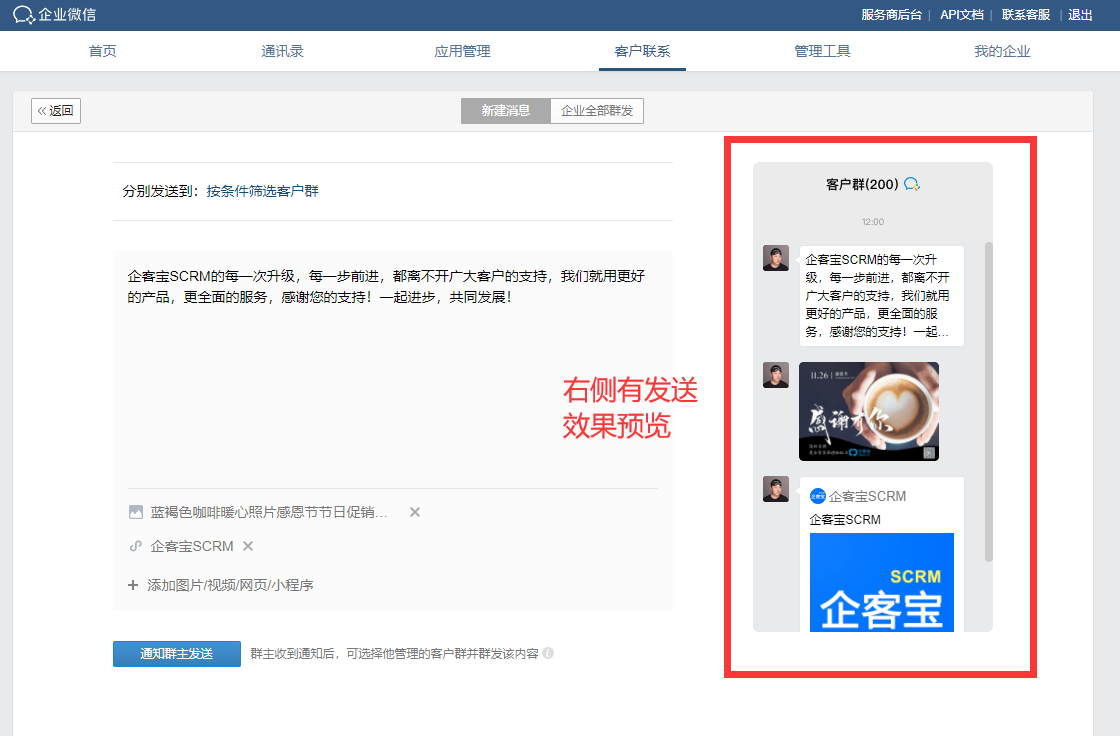Go to 首页 tab
Viewport: 1120px width, 736px height.
click(x=102, y=51)
